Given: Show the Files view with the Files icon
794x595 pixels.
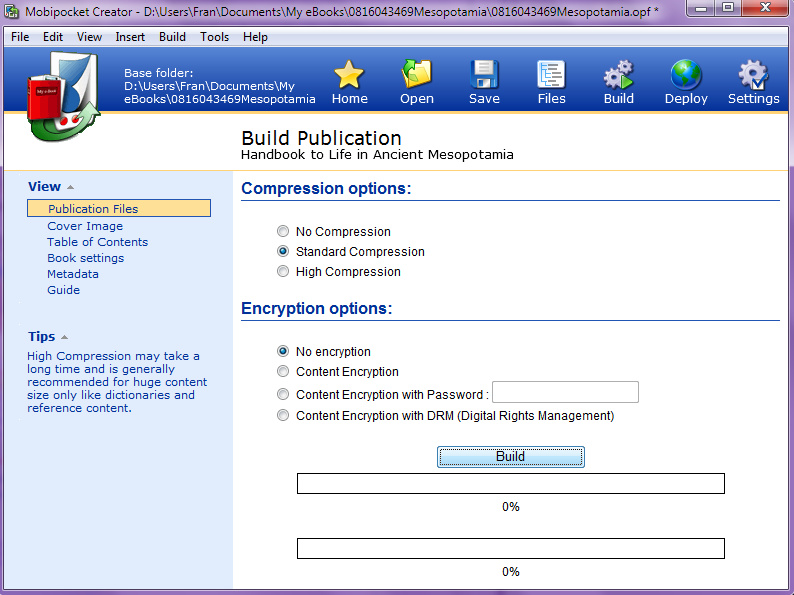Looking at the screenshot, I should point(551,74).
